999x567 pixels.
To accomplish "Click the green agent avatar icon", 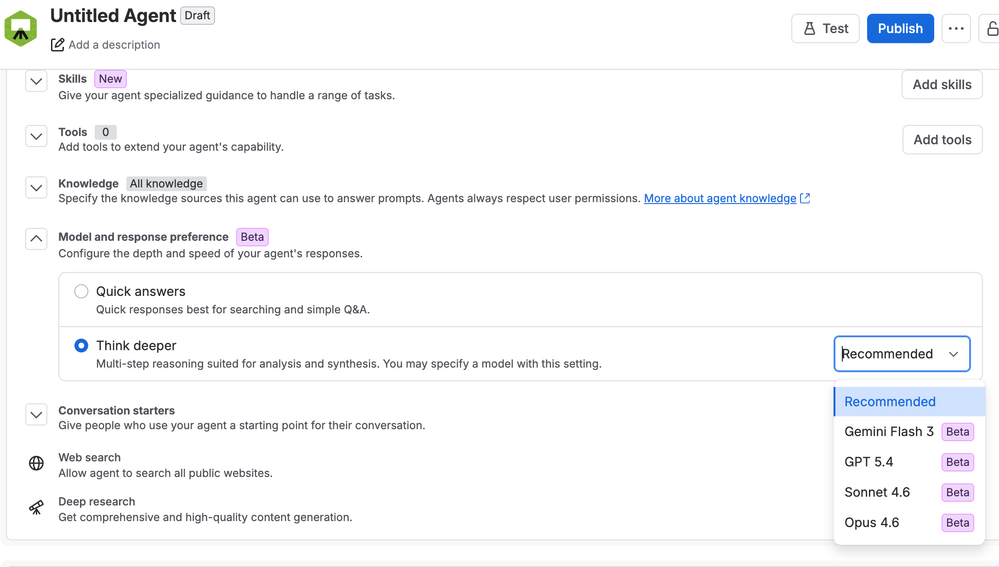I will click(x=20, y=29).
